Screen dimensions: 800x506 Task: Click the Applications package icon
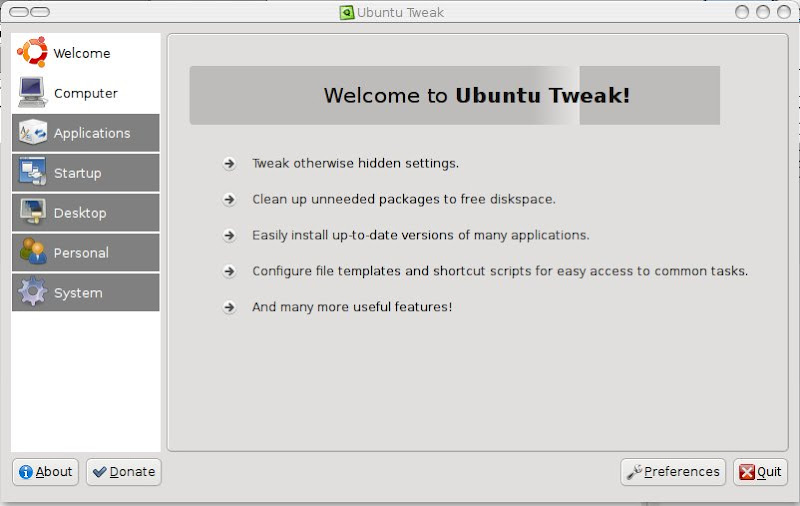pyautogui.click(x=33, y=133)
